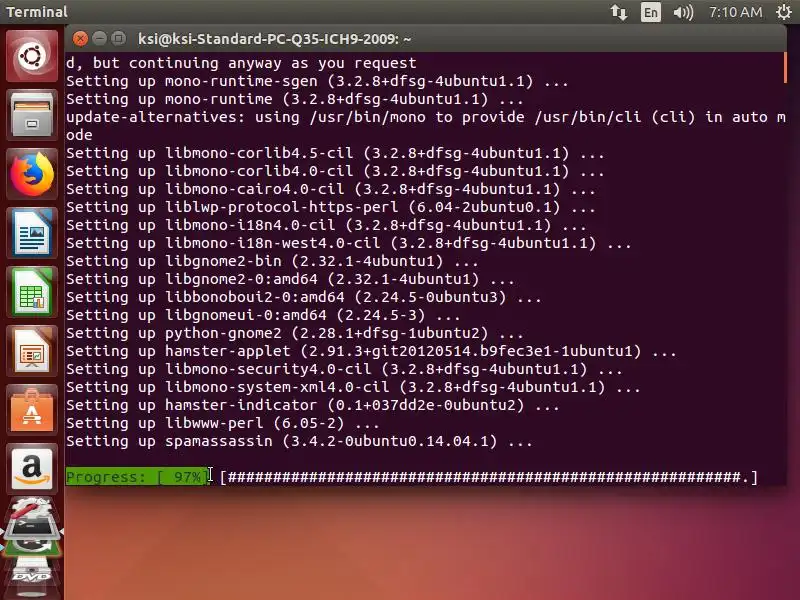Open the power session menu icon
800x600 pixels.
click(x=784, y=12)
